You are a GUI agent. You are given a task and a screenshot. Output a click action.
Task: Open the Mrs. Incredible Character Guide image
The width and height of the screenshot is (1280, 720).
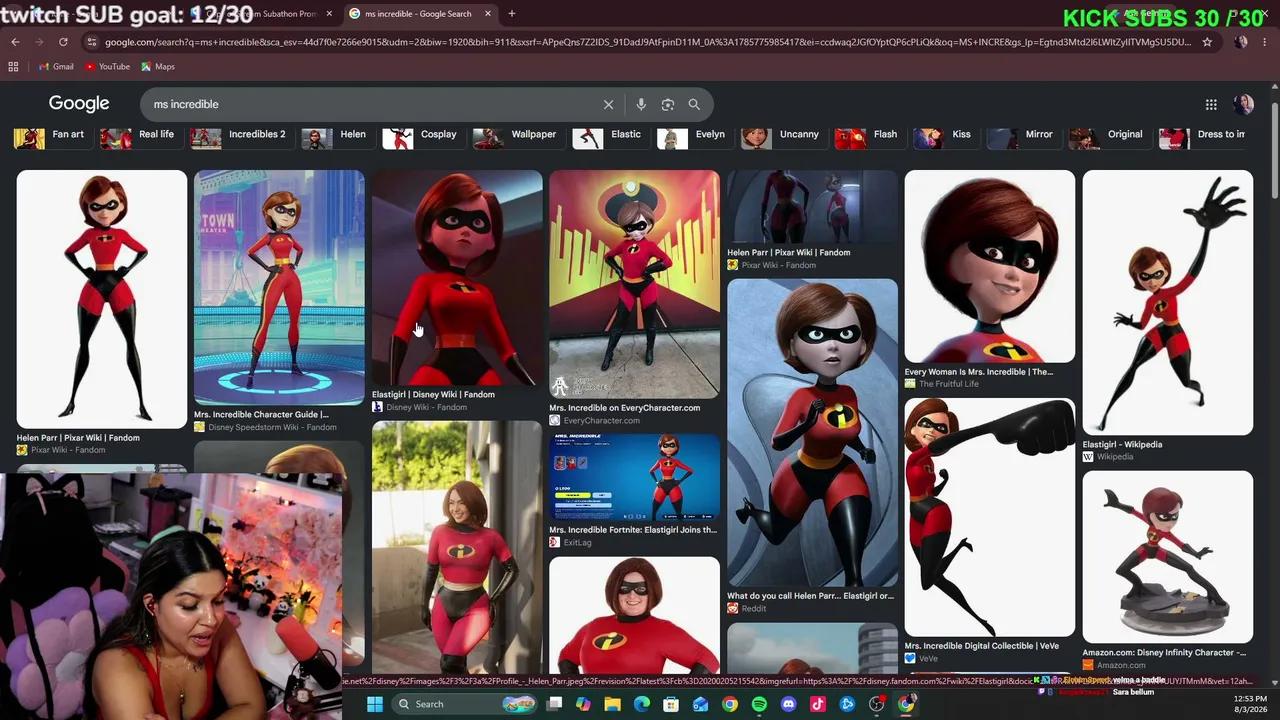click(x=279, y=288)
